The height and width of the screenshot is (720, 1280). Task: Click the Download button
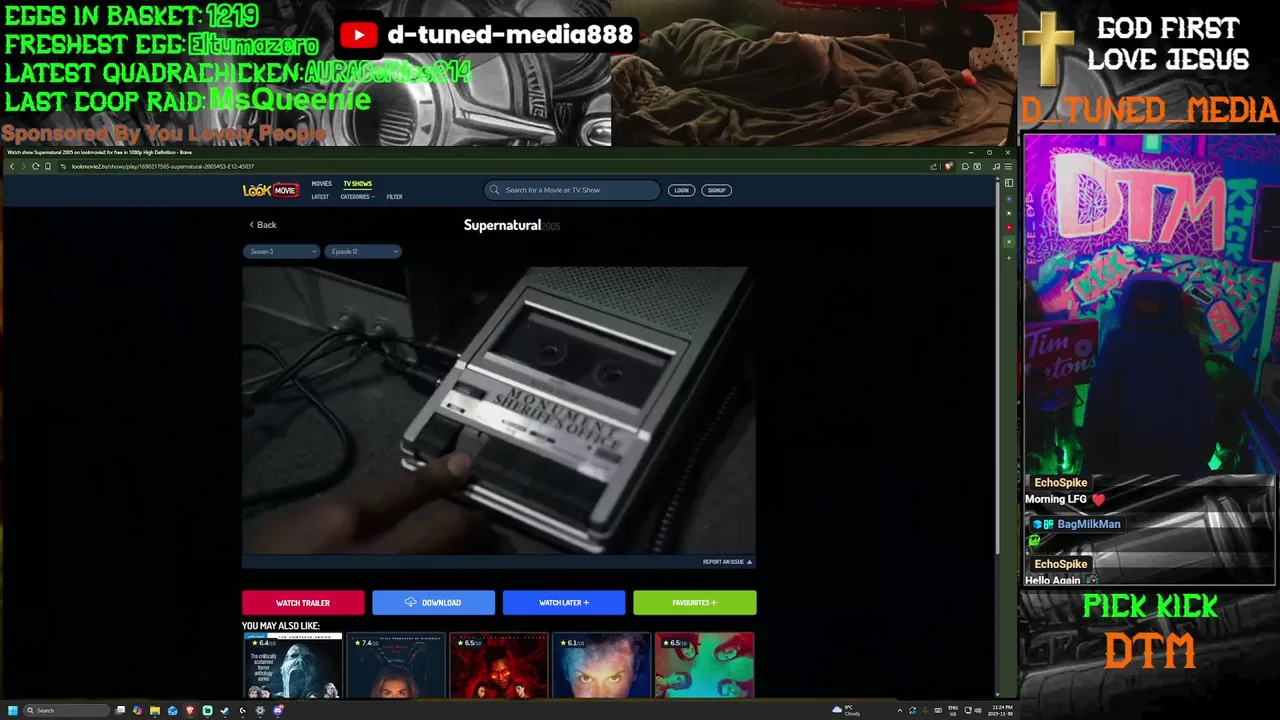pos(433,603)
